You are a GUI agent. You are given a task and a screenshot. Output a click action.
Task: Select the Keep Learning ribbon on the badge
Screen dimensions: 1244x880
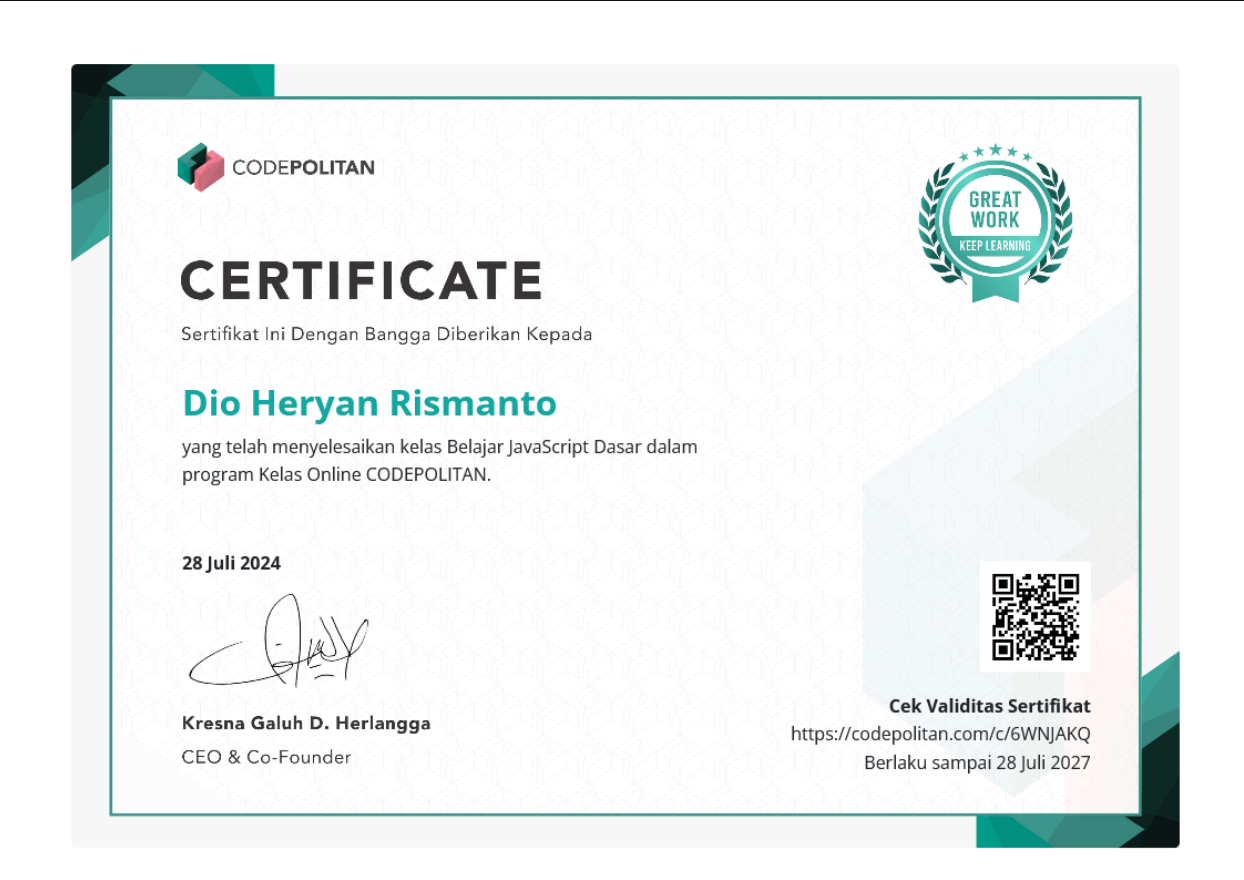coord(994,245)
